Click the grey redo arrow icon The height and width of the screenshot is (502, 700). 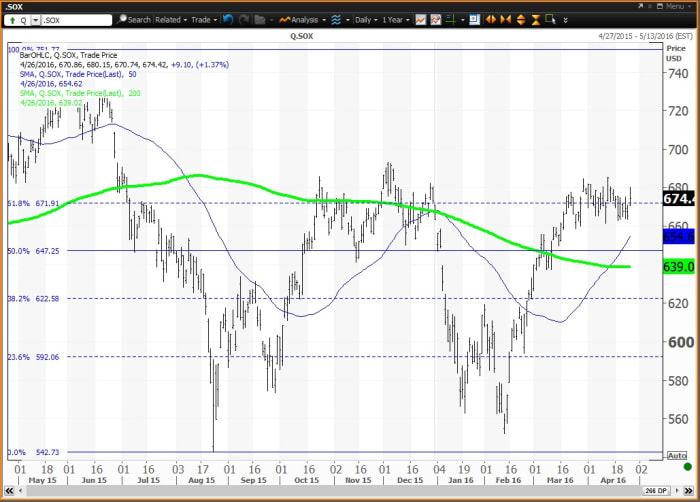244,20
